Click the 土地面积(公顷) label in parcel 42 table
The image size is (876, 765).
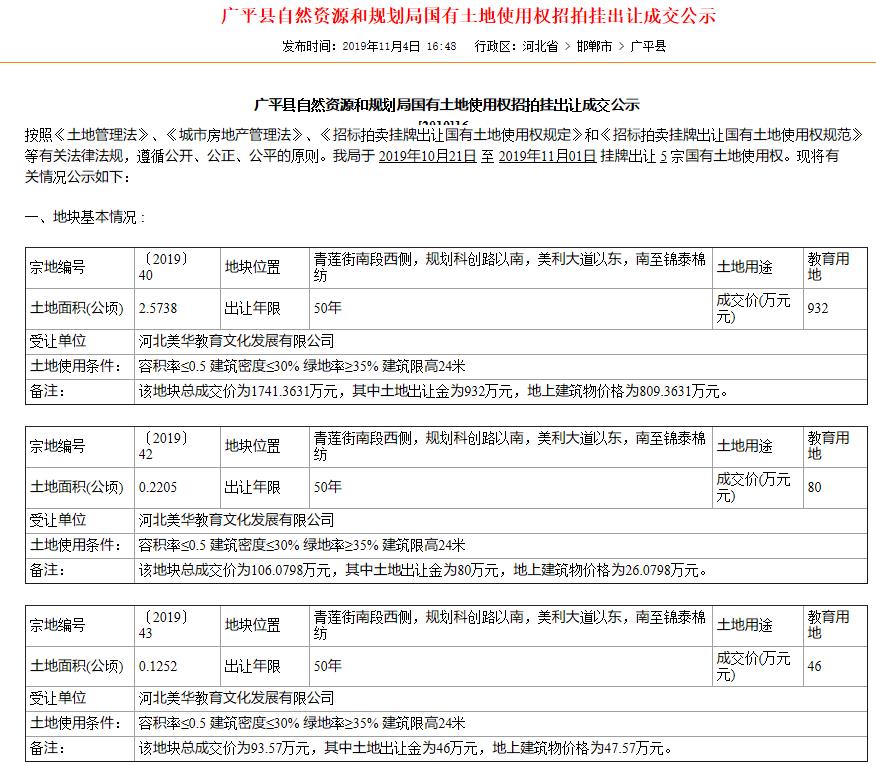point(77,487)
